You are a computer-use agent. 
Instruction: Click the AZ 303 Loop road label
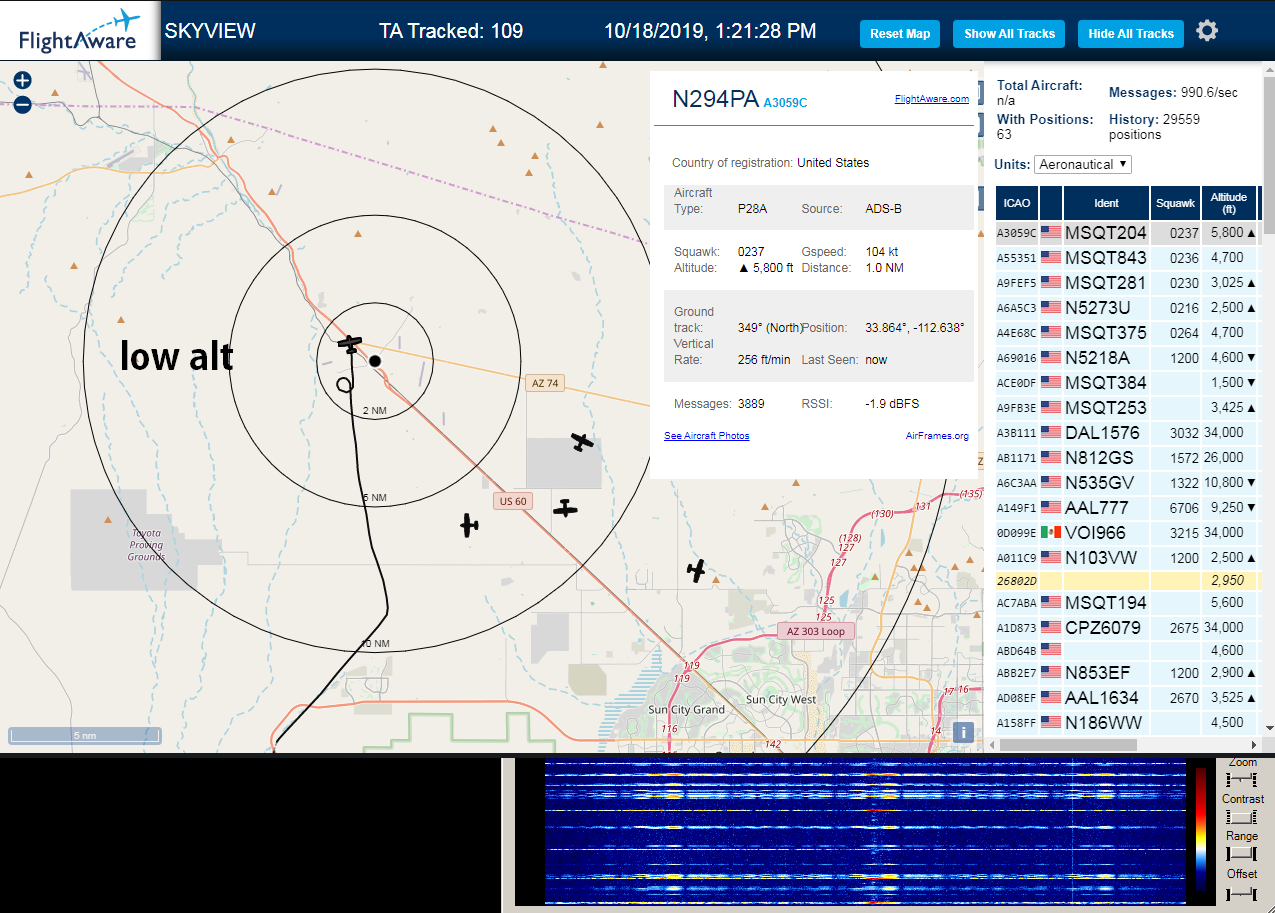click(815, 631)
